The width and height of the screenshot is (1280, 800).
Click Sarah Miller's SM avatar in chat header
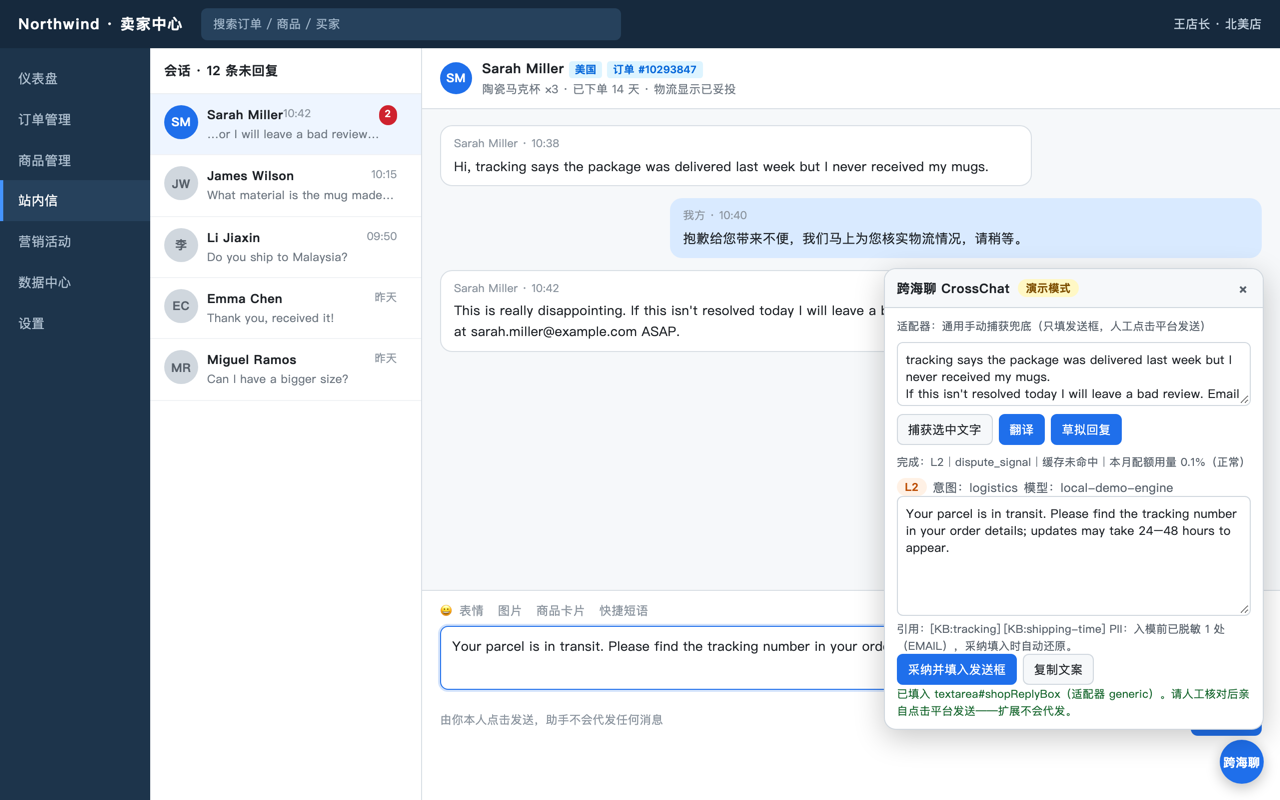[x=456, y=78]
